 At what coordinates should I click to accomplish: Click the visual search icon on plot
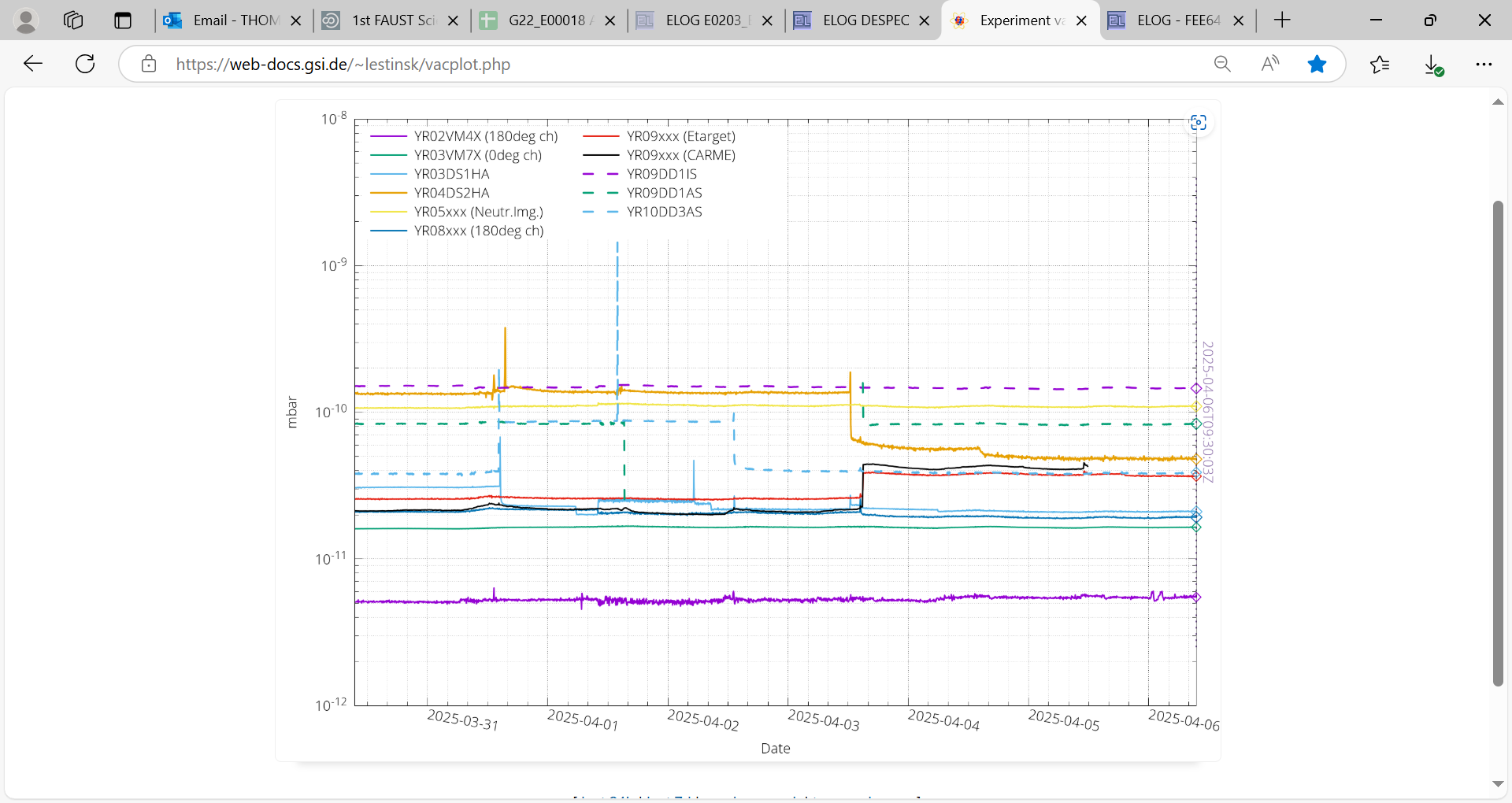click(1198, 123)
